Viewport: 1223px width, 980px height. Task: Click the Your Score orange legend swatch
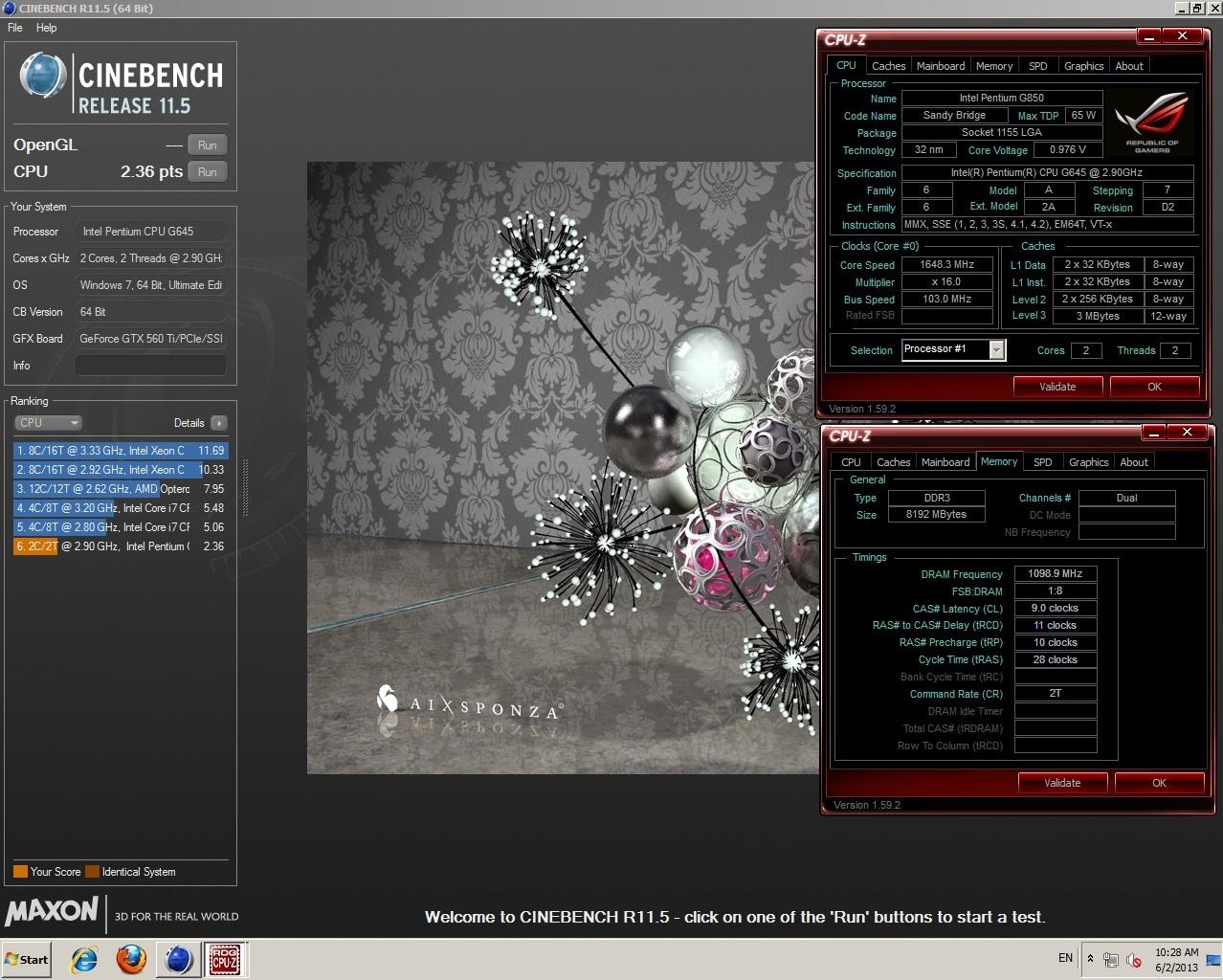click(20, 872)
